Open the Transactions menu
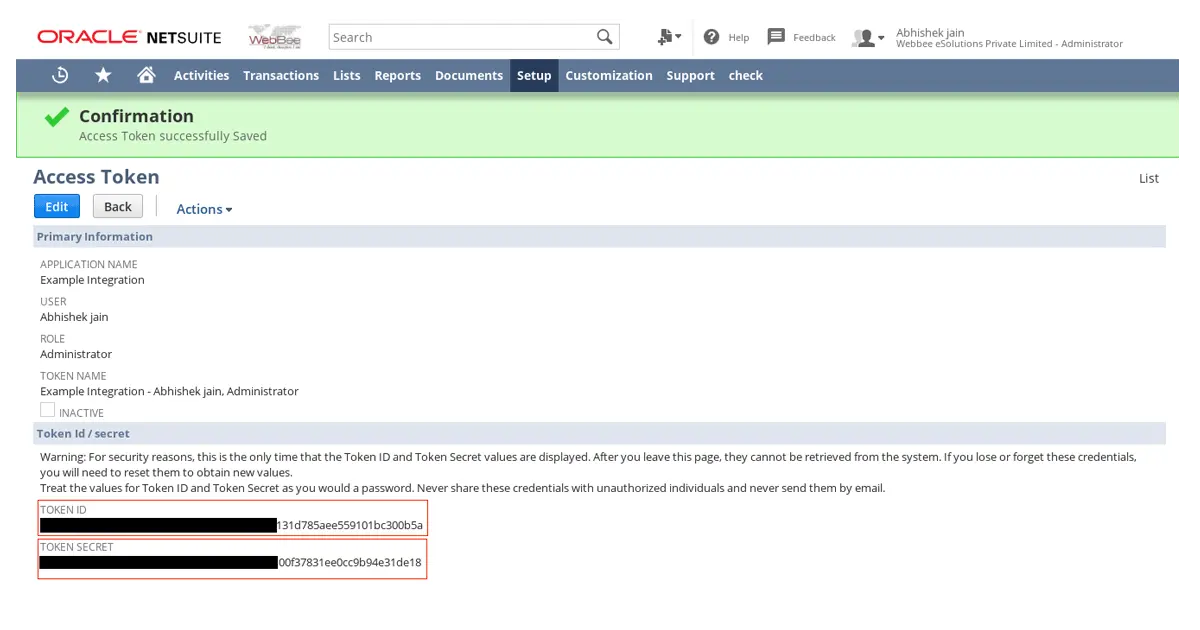This screenshot has height=630, width=1200. 281,75
